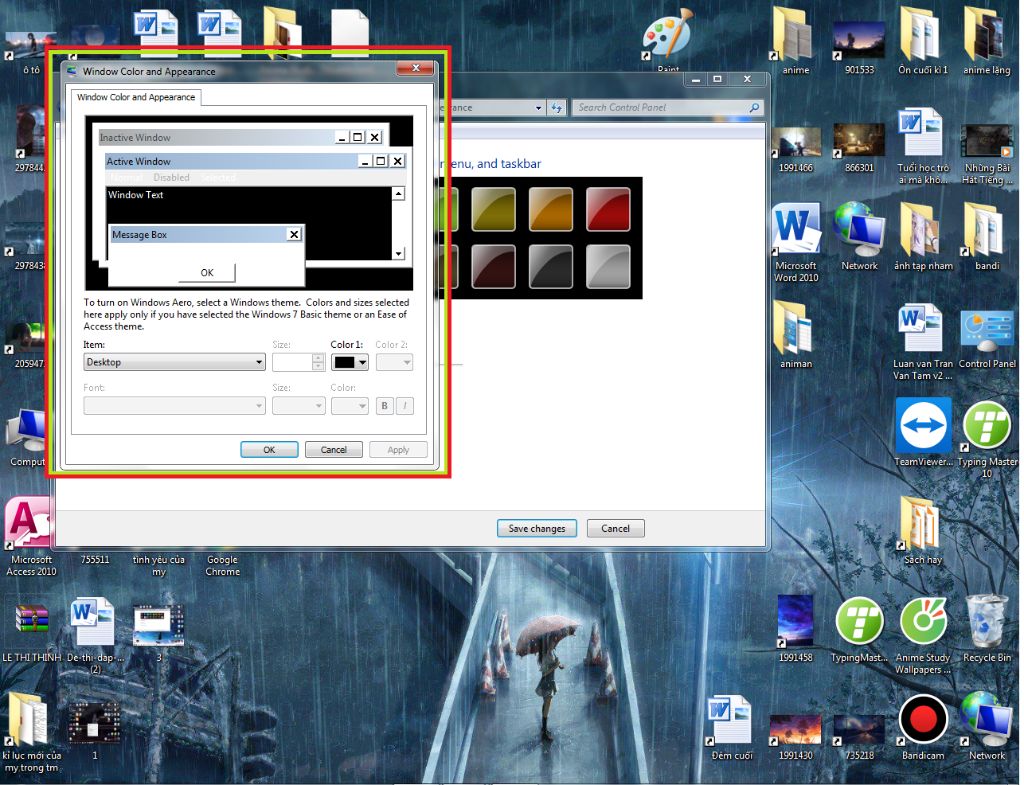1024x785 pixels.
Task: Choose the orange color swatch
Action: 551,209
